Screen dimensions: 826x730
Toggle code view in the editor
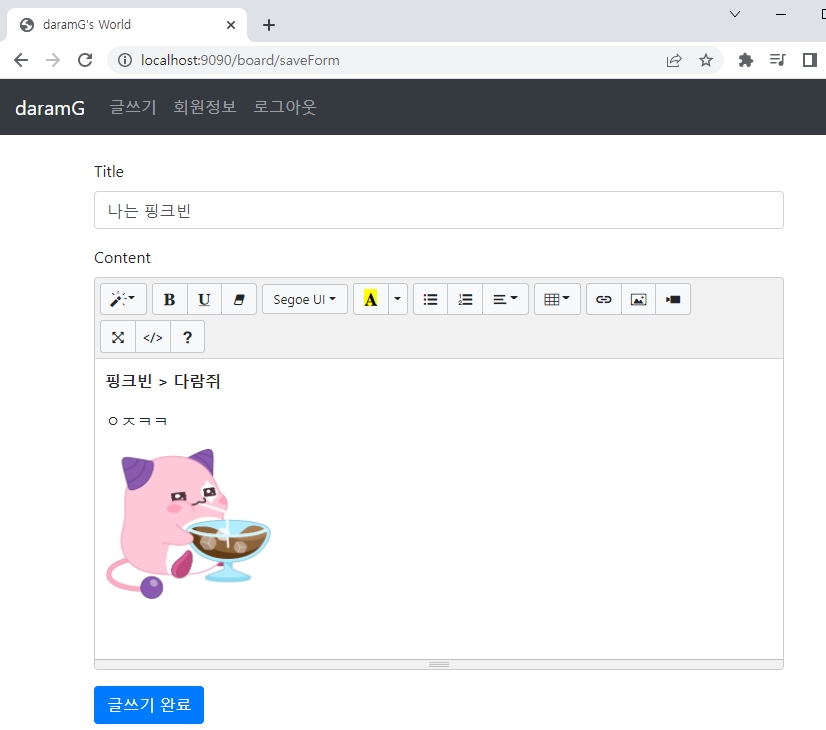(153, 337)
